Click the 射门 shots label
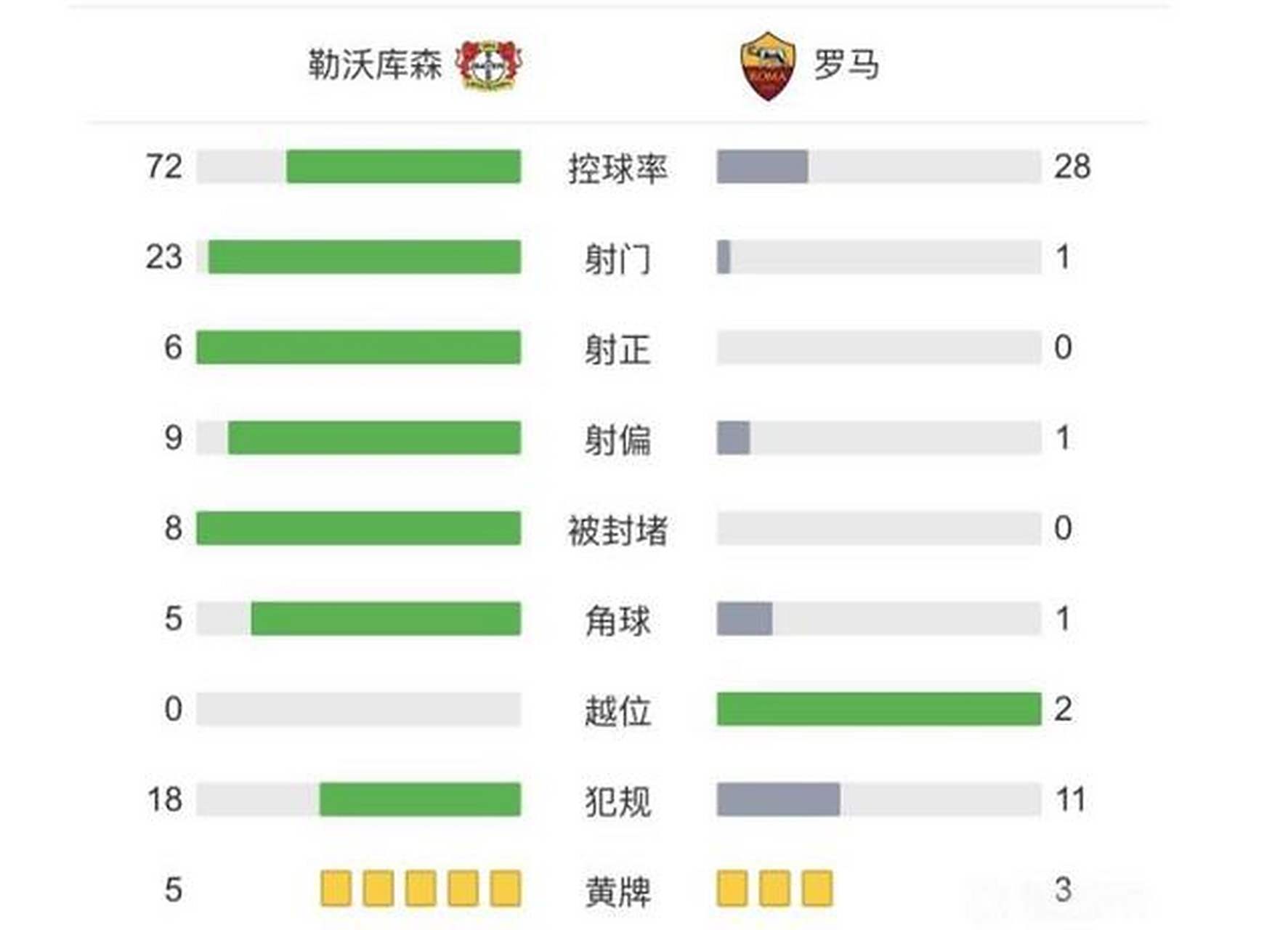 click(617, 259)
